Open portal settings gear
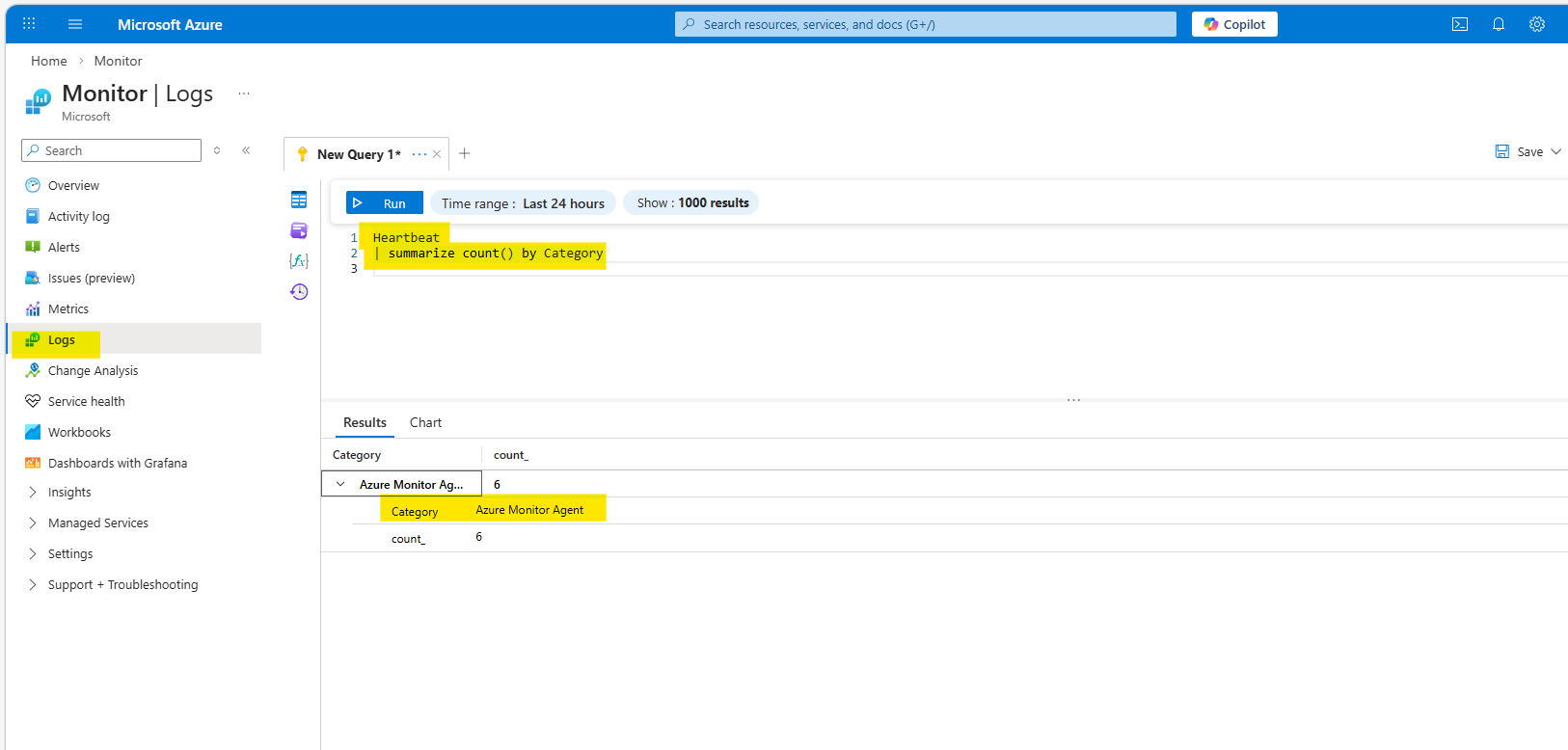This screenshot has height=750, width=1568. coord(1537,24)
